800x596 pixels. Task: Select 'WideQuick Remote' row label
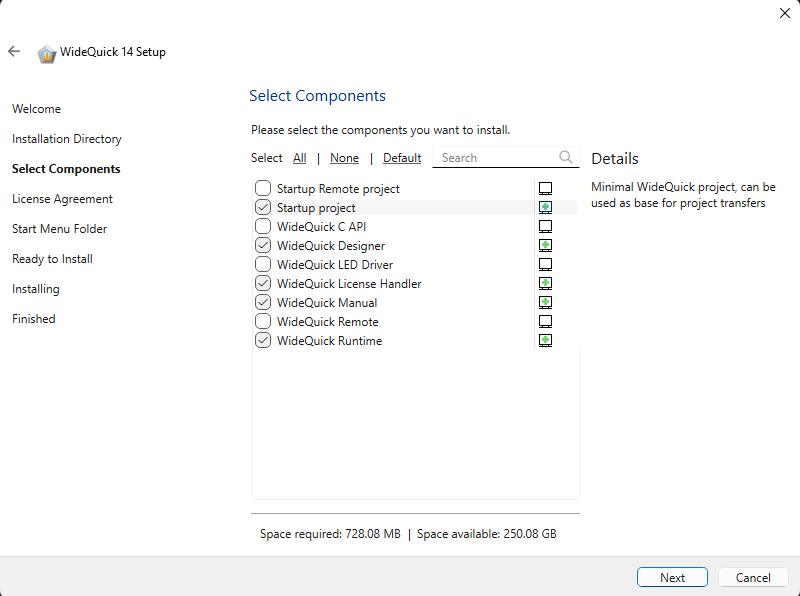[328, 322]
